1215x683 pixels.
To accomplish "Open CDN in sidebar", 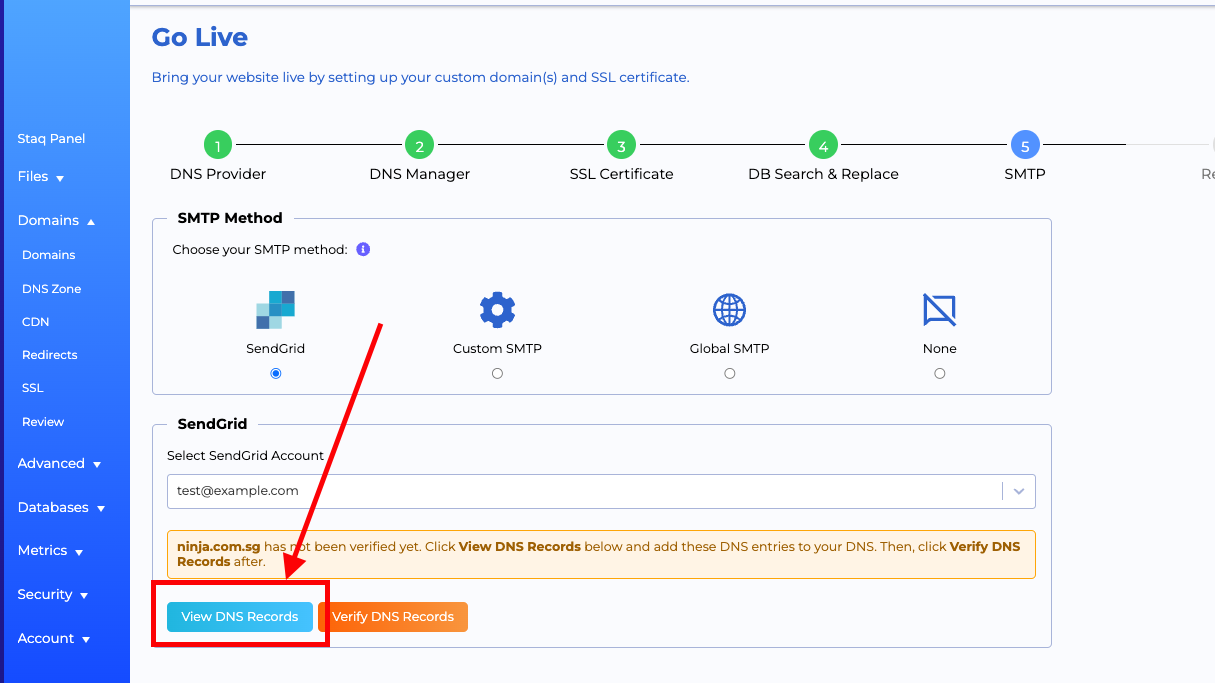I will [35, 322].
